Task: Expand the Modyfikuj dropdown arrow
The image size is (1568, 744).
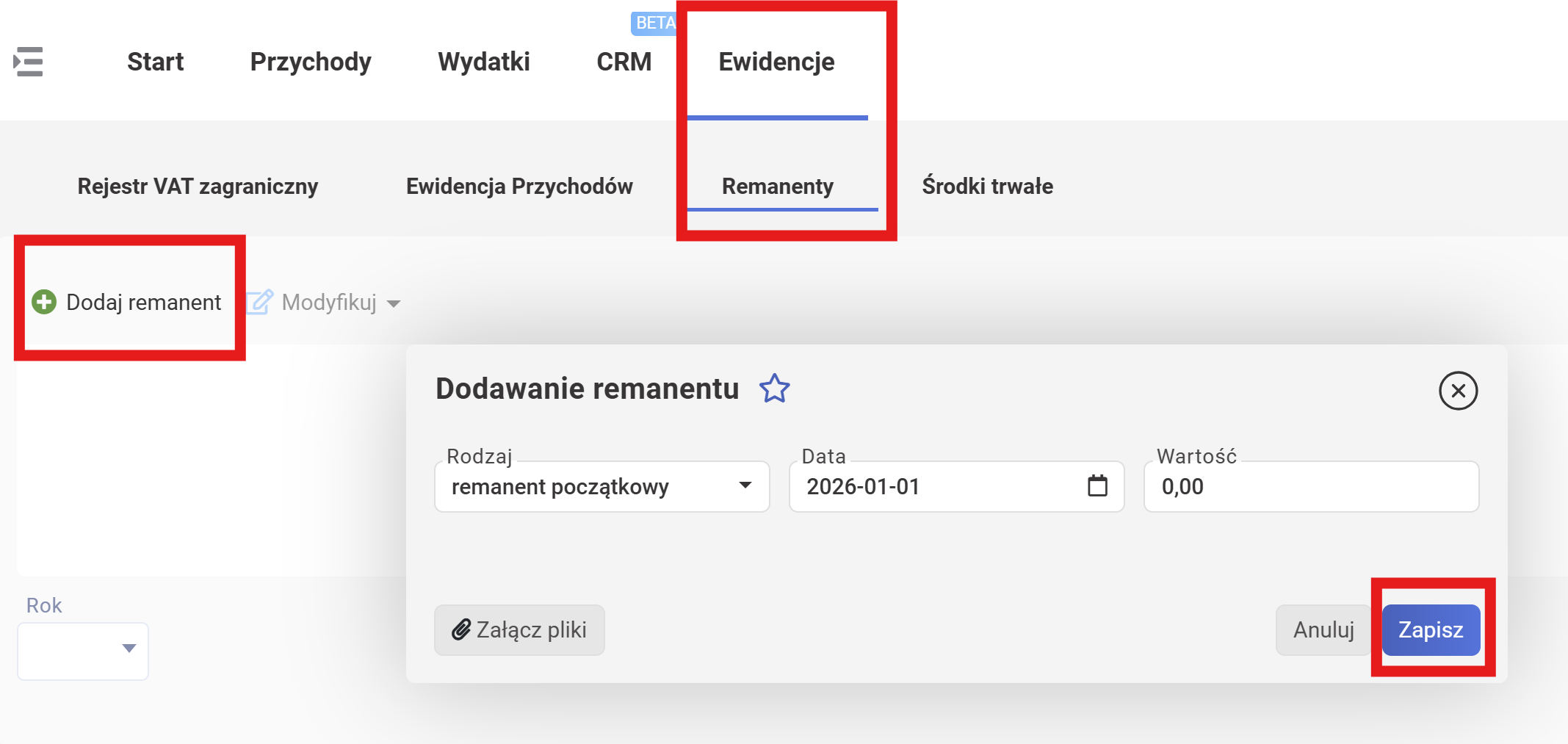Action: tap(394, 303)
